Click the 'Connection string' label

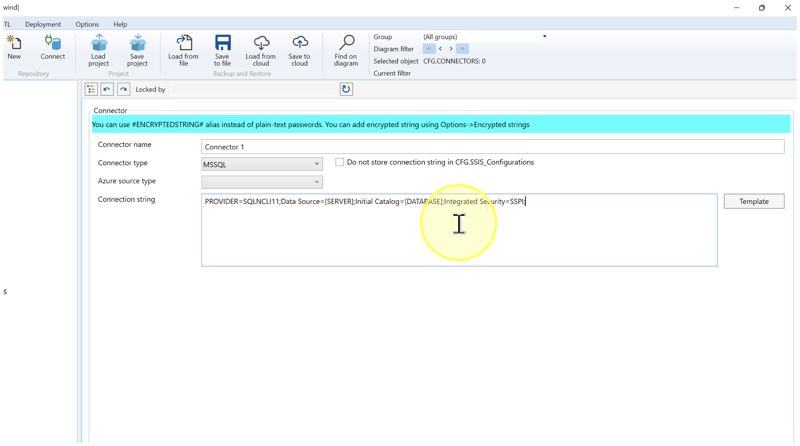point(127,200)
